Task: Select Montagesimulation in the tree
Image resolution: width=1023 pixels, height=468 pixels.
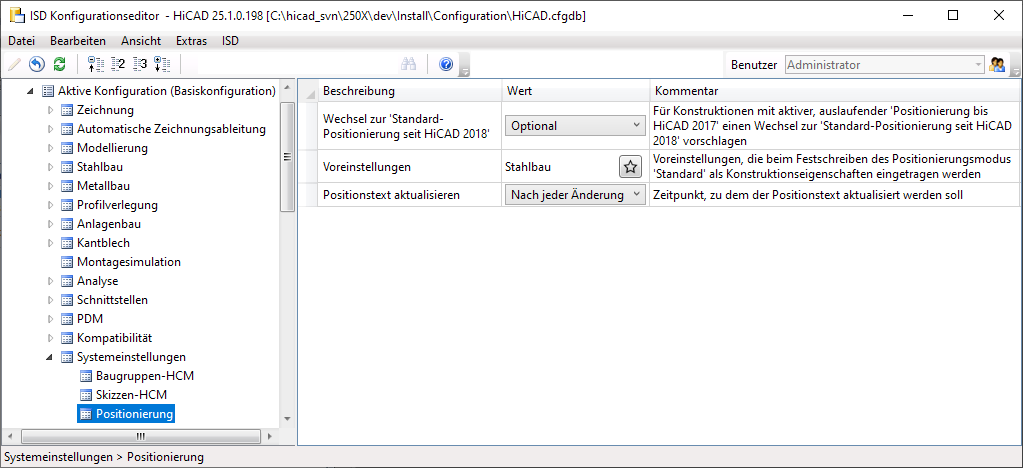Action: [x=129, y=262]
